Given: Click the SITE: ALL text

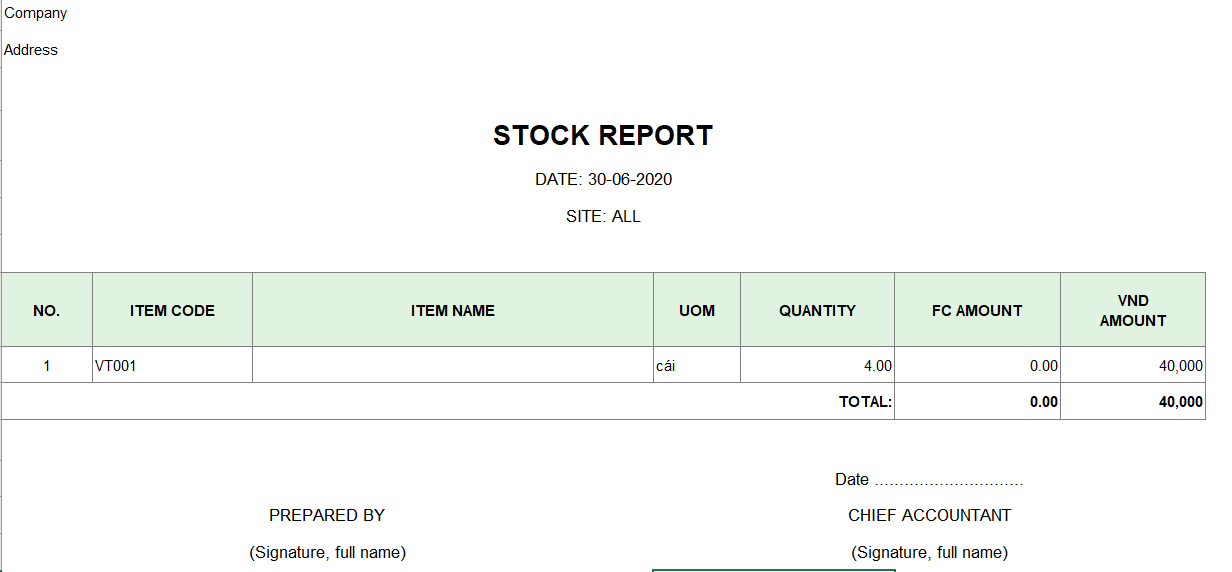Looking at the screenshot, I should (x=603, y=216).
